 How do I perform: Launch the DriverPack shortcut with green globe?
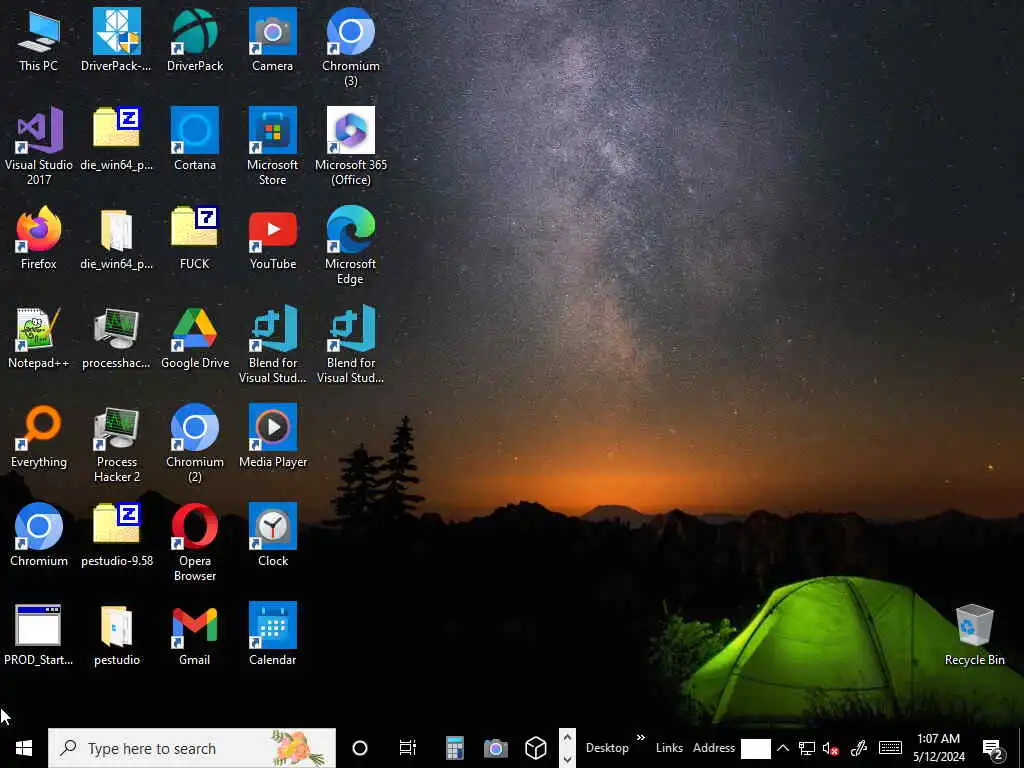[195, 40]
